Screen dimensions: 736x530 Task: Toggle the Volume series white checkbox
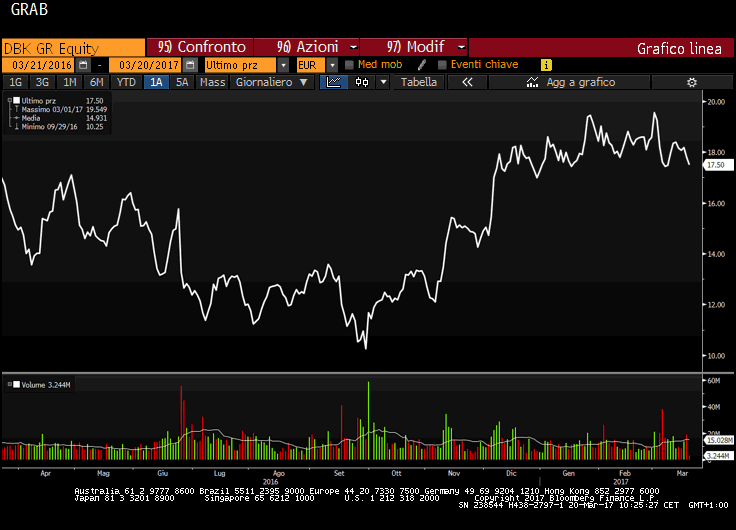click(x=14, y=384)
